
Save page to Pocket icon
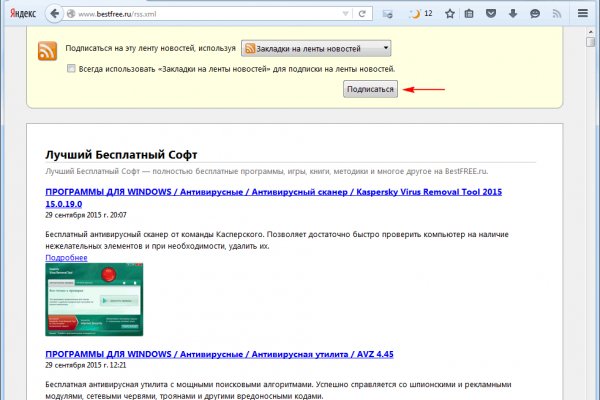pyautogui.click(x=491, y=14)
